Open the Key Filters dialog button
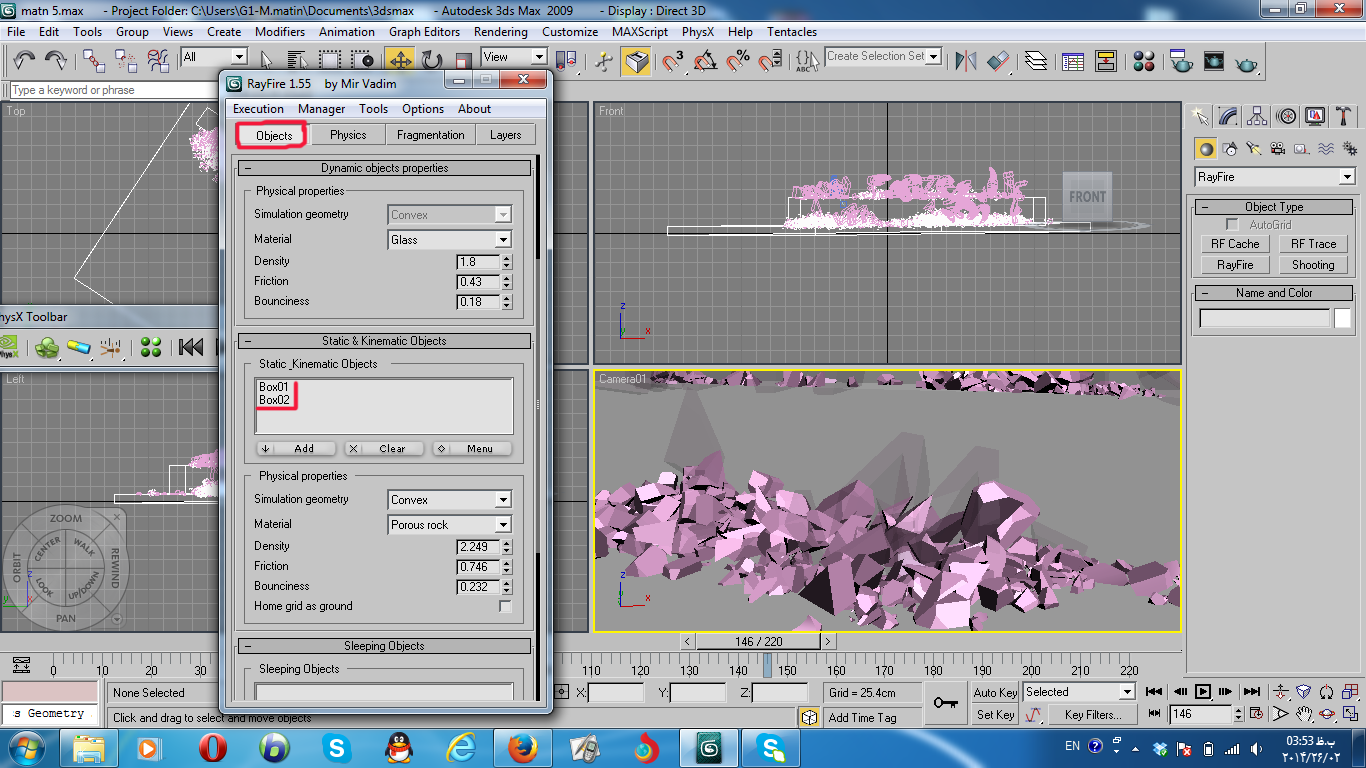Image resolution: width=1366 pixels, height=768 pixels. [x=1093, y=715]
